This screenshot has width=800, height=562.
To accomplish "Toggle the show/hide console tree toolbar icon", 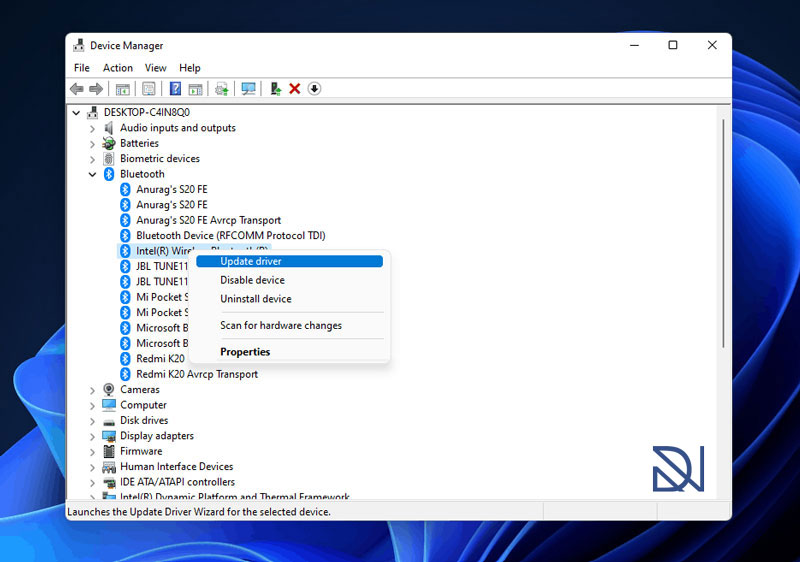I will coord(122,89).
